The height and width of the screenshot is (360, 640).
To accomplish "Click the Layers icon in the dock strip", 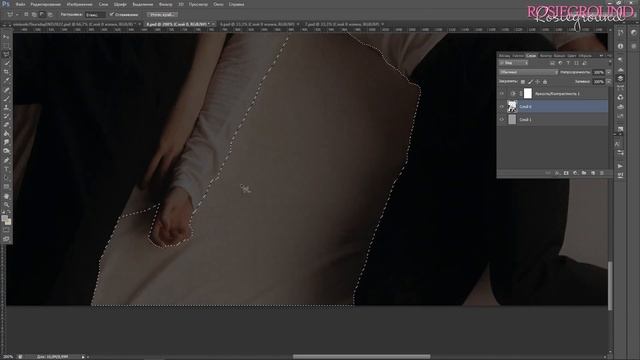I will (620, 78).
